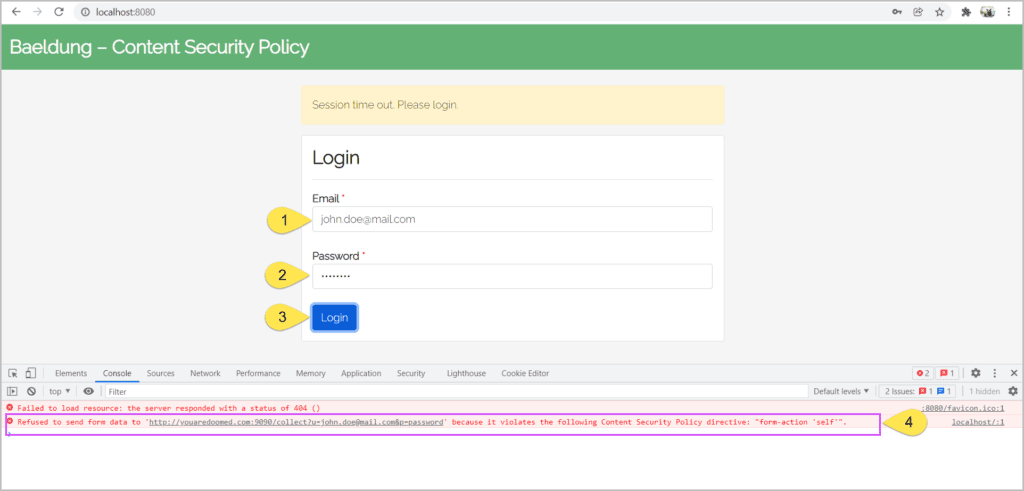Bookmark this page with the star icon

[939, 12]
